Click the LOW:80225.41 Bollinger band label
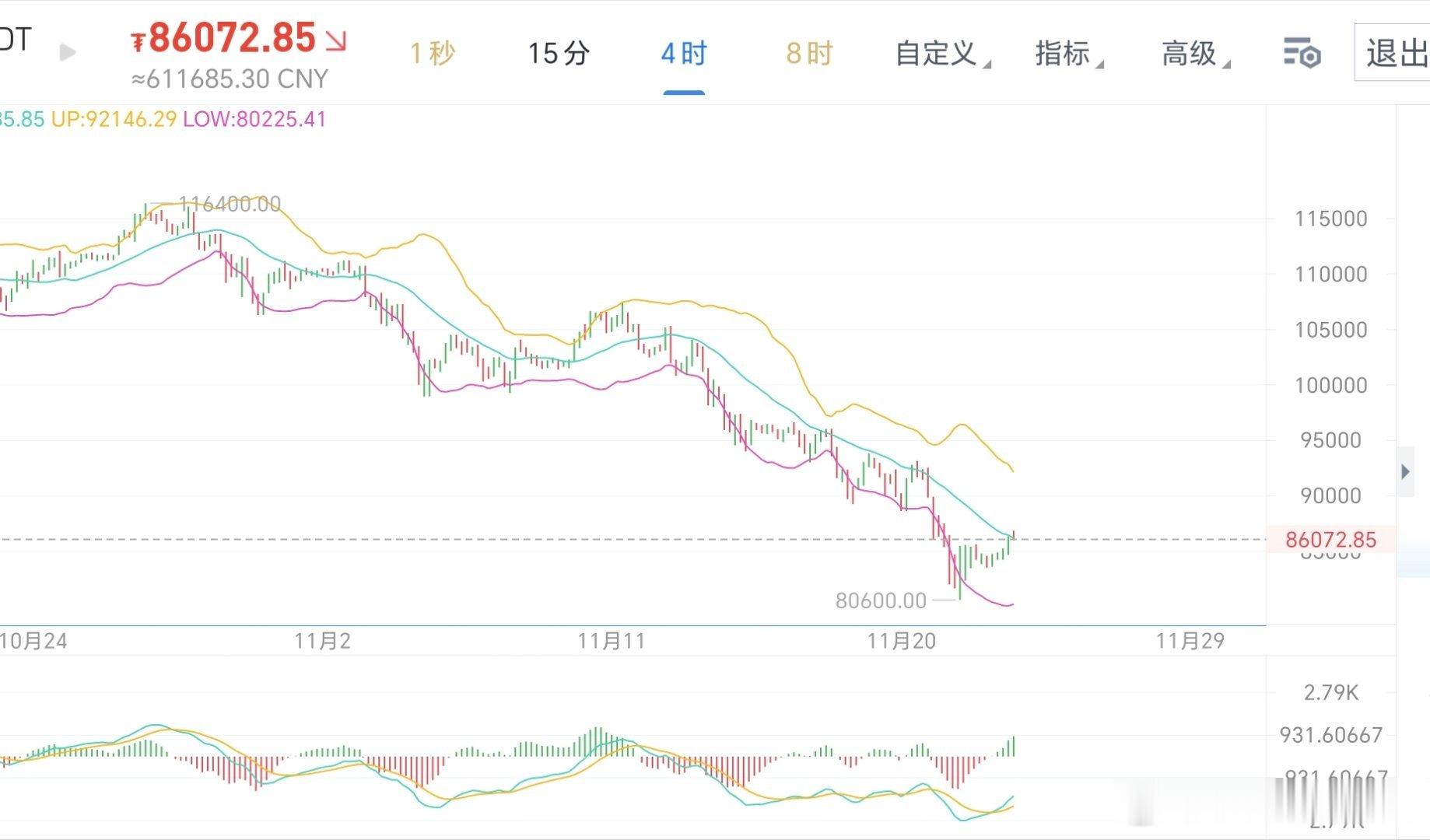1430x840 pixels. 253,121
